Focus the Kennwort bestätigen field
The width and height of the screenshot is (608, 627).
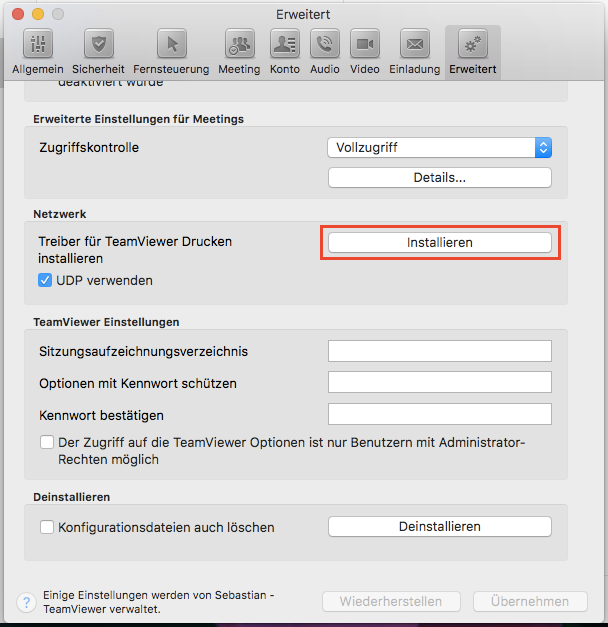click(440, 414)
